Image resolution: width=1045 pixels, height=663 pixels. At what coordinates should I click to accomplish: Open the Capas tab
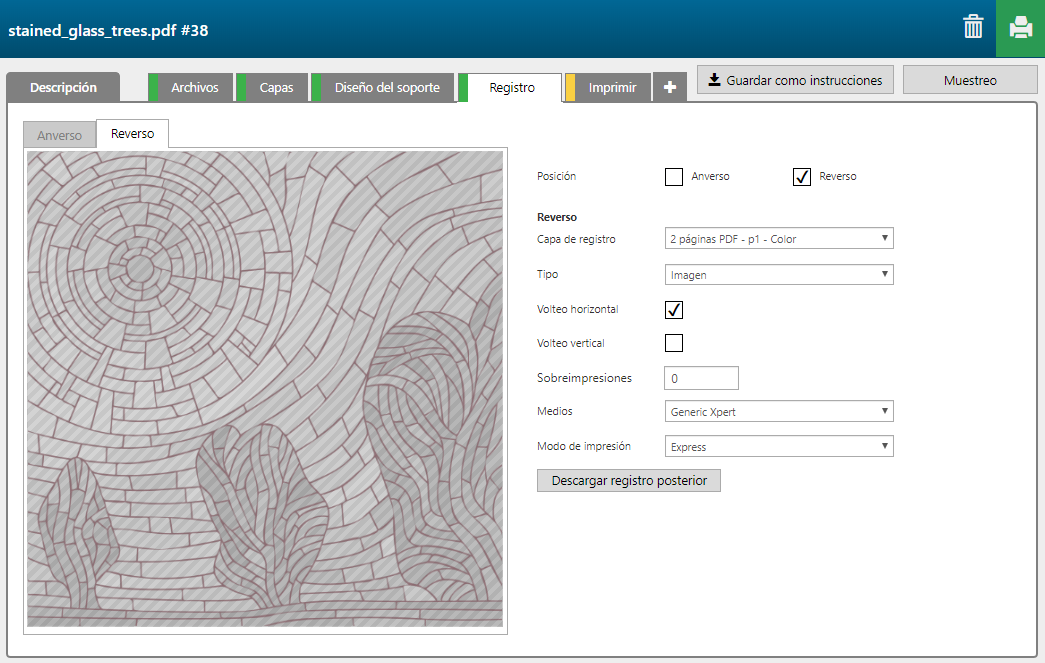(276, 88)
